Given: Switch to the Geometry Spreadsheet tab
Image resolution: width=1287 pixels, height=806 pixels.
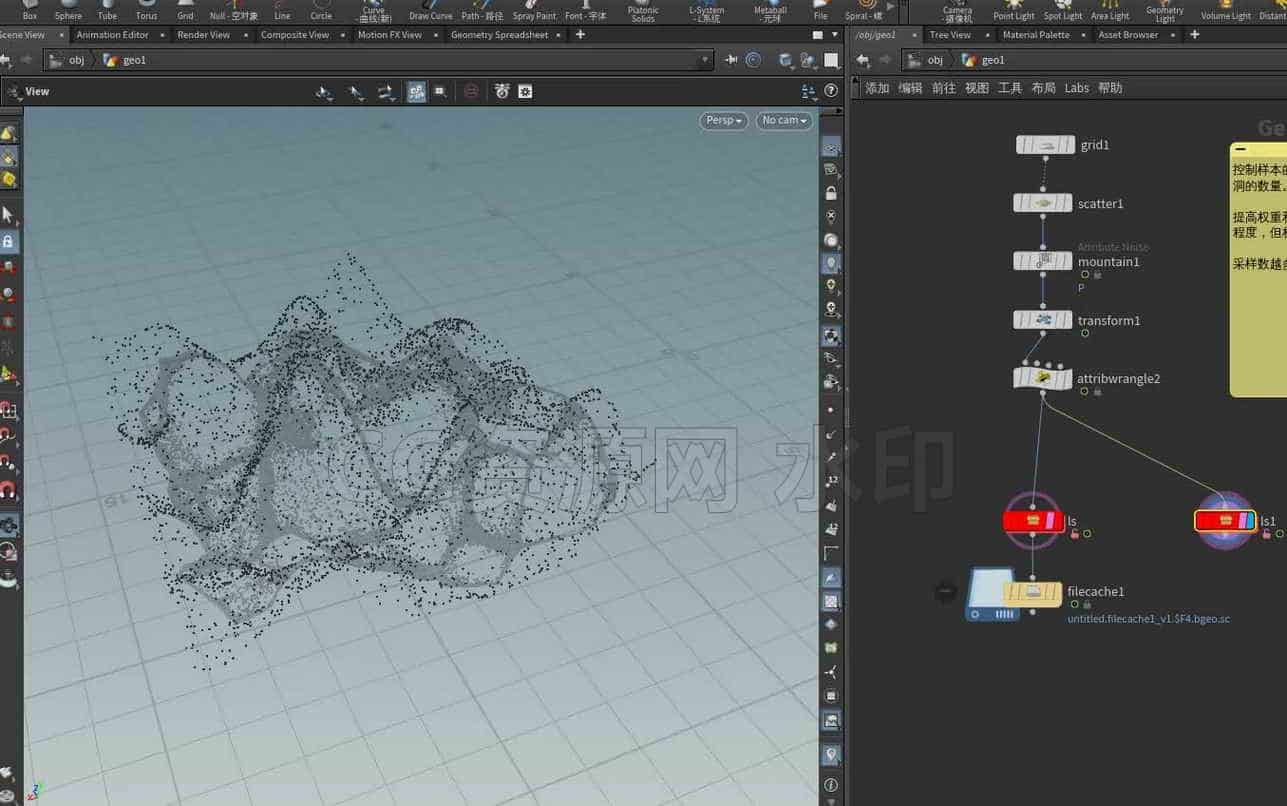Looking at the screenshot, I should pyautogui.click(x=499, y=34).
